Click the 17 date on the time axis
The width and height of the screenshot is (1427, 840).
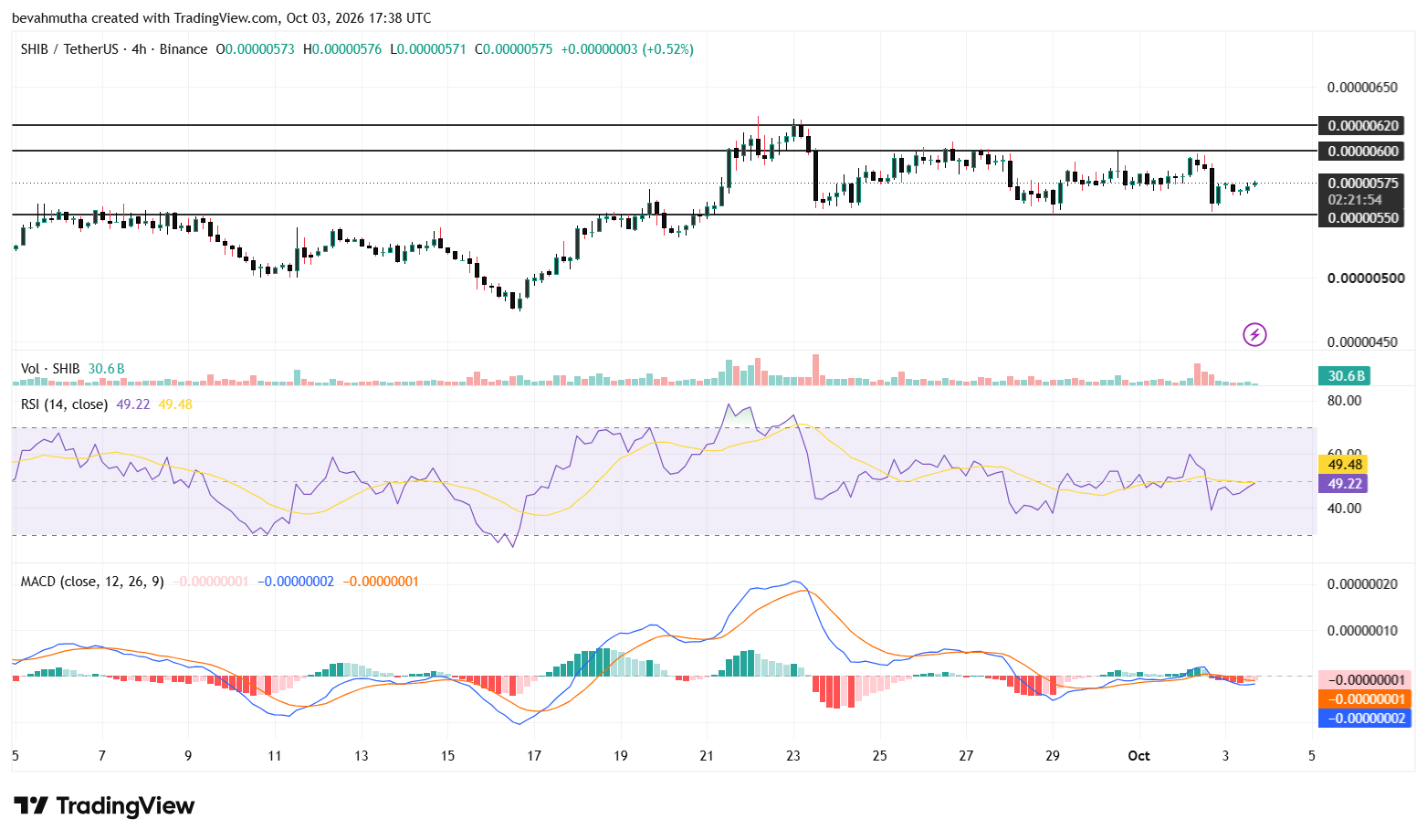534,755
